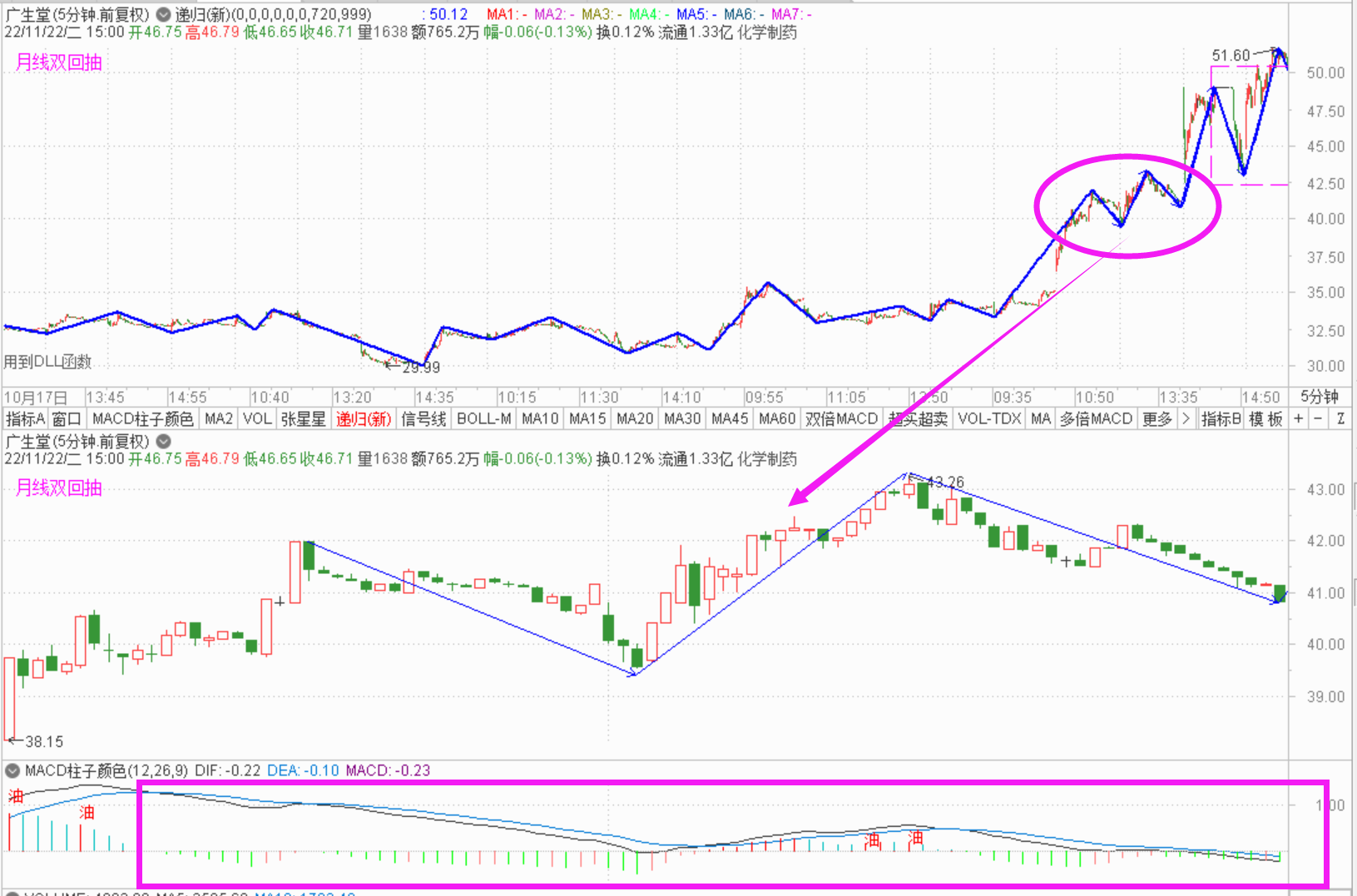Click the 化学制药 sector label in top header
The height and width of the screenshot is (896, 1357).
tap(767, 32)
